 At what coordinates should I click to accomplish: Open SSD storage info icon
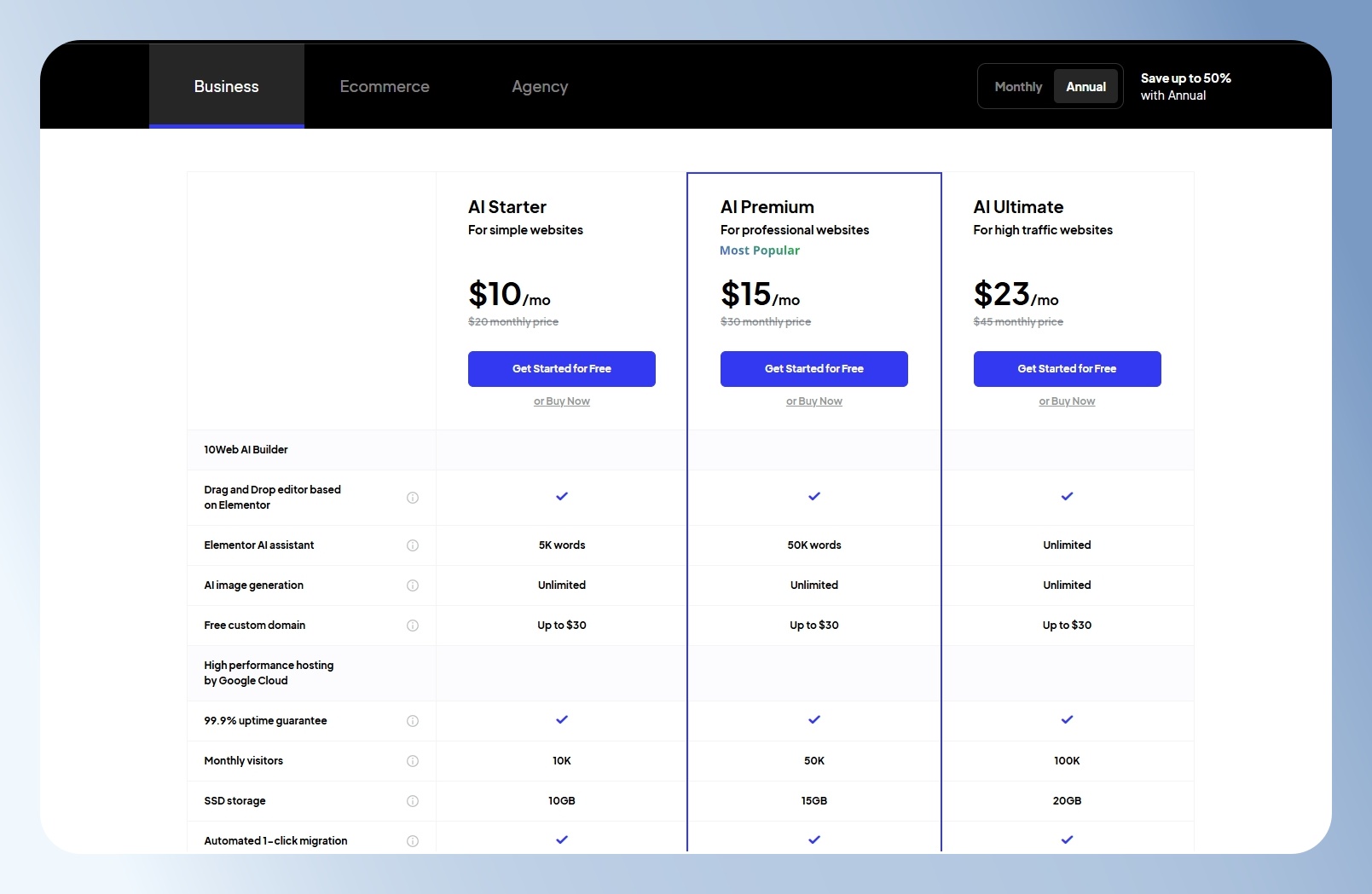(413, 801)
